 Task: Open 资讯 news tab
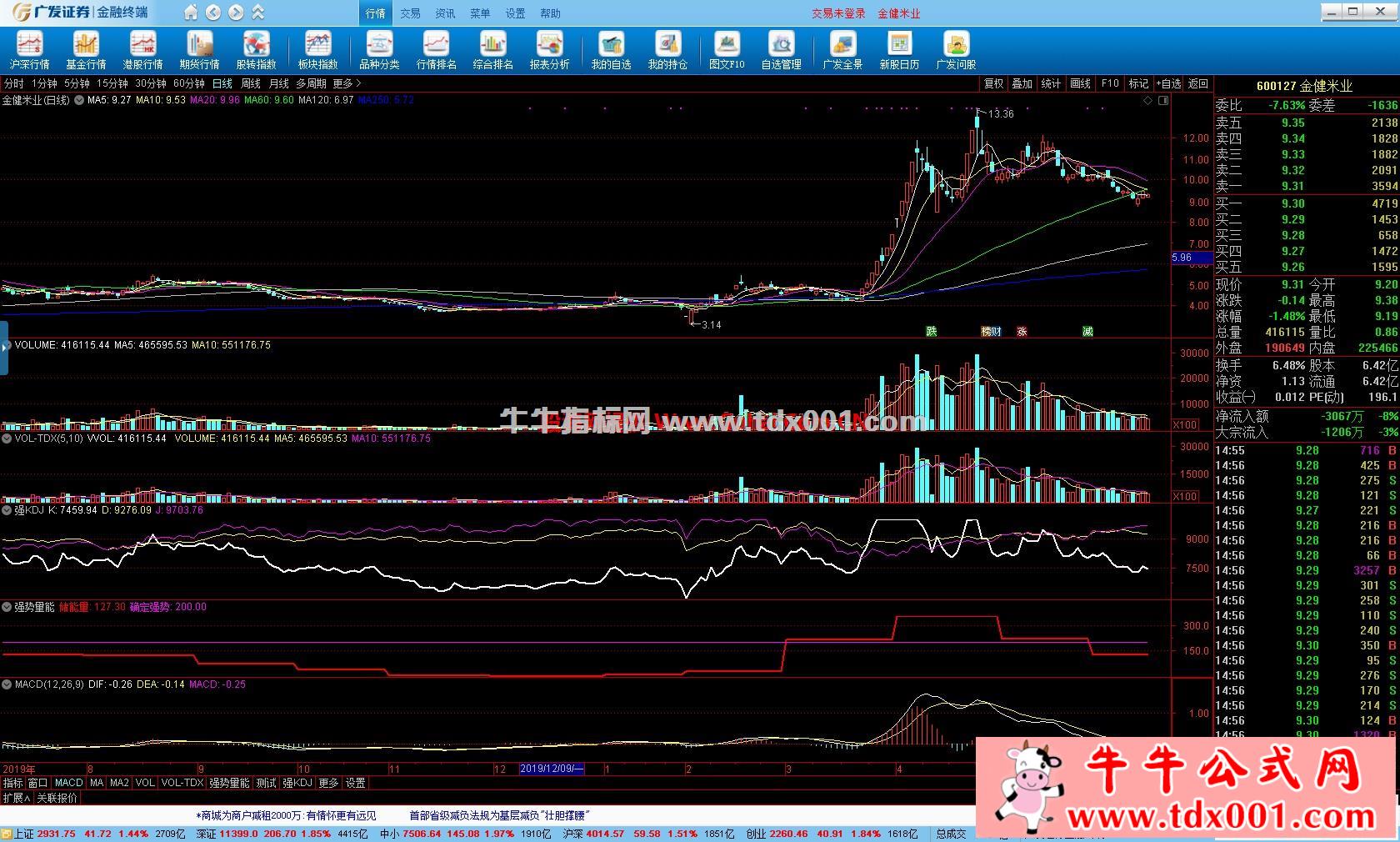pyautogui.click(x=446, y=13)
